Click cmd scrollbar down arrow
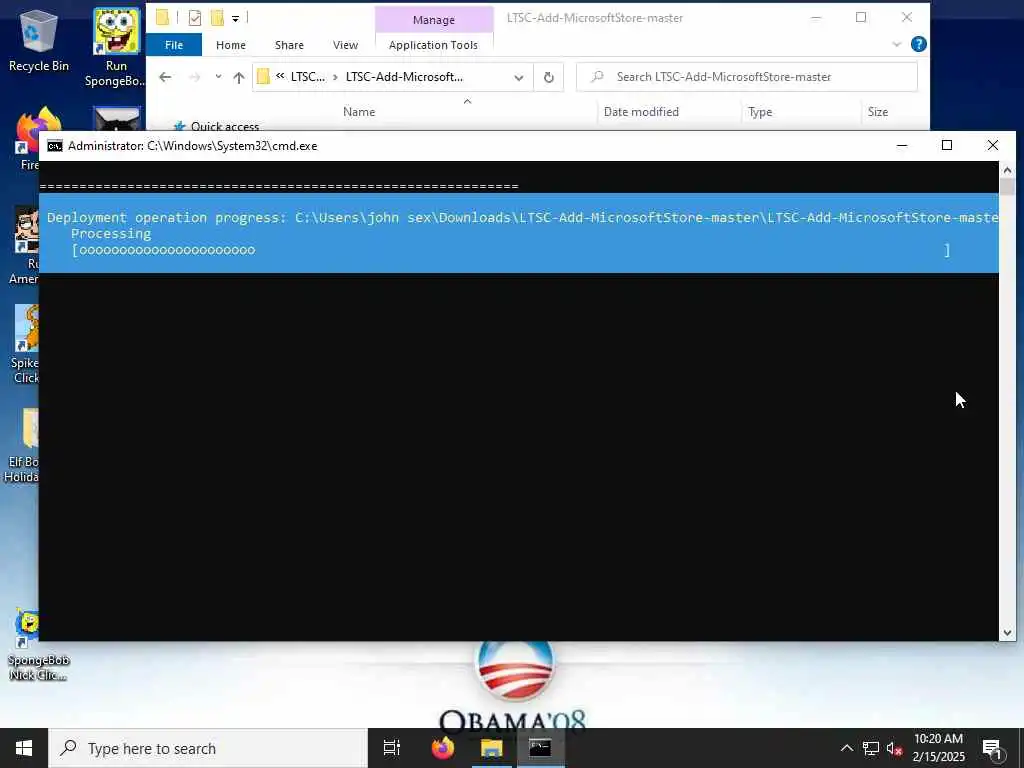Image resolution: width=1024 pixels, height=768 pixels. [1007, 632]
